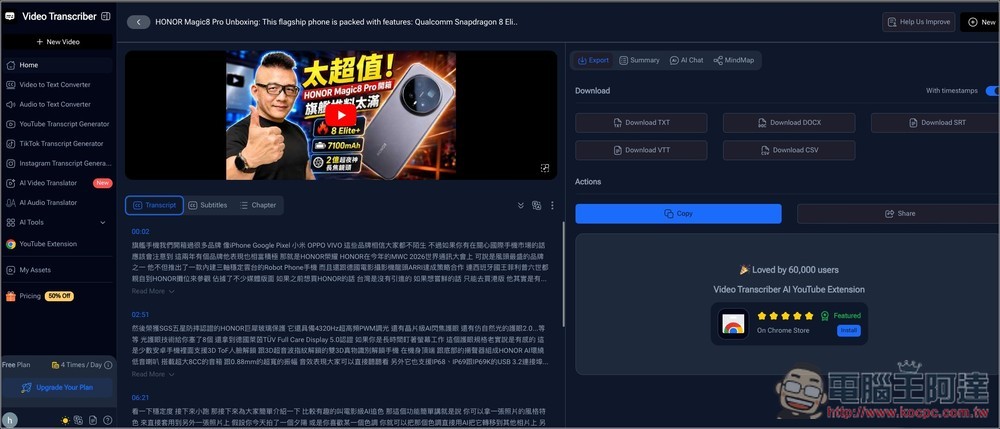Open YouTube Extension page
The image size is (1000, 429).
click(x=57, y=244)
